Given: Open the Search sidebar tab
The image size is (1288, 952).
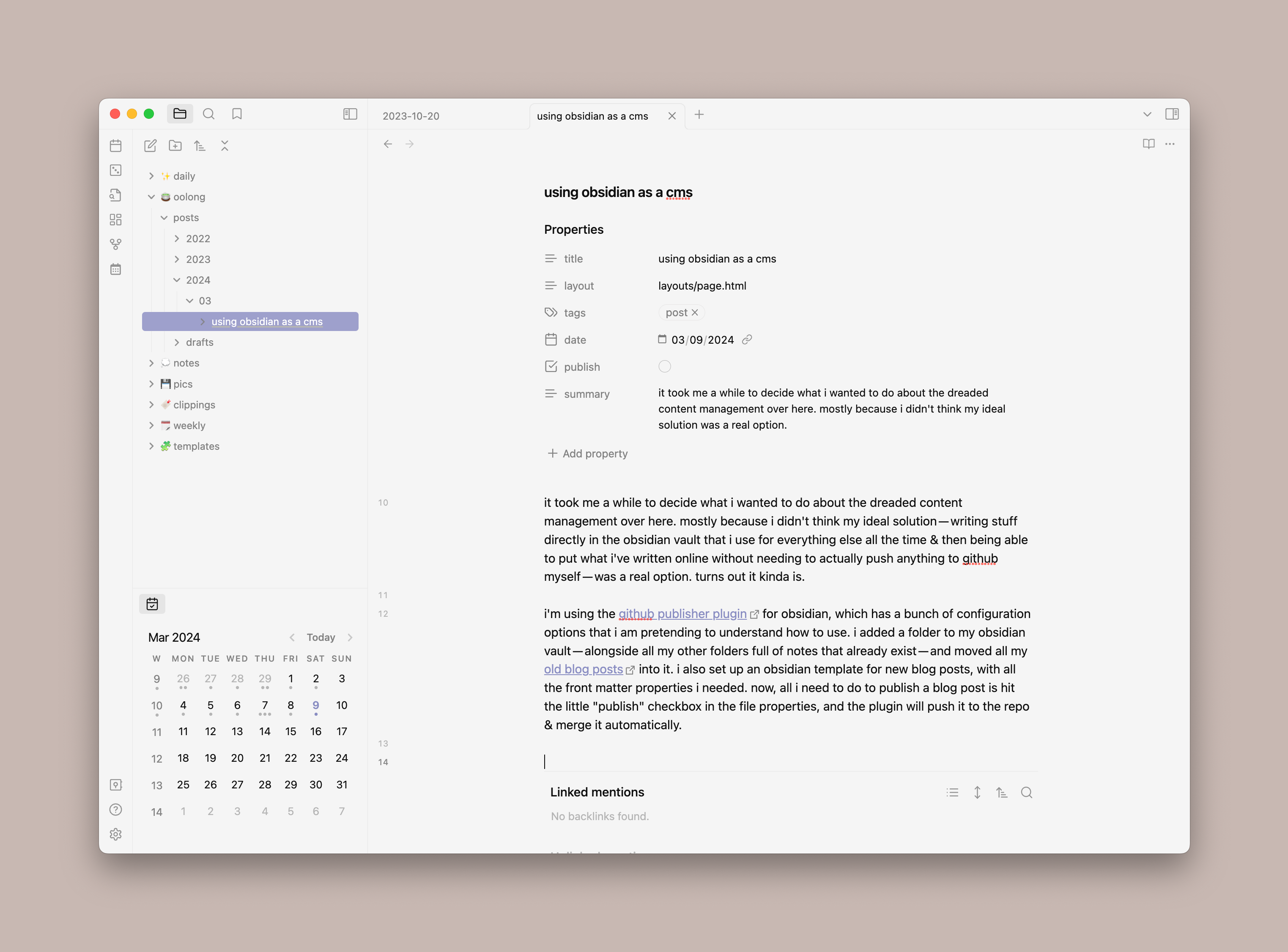Looking at the screenshot, I should [208, 114].
